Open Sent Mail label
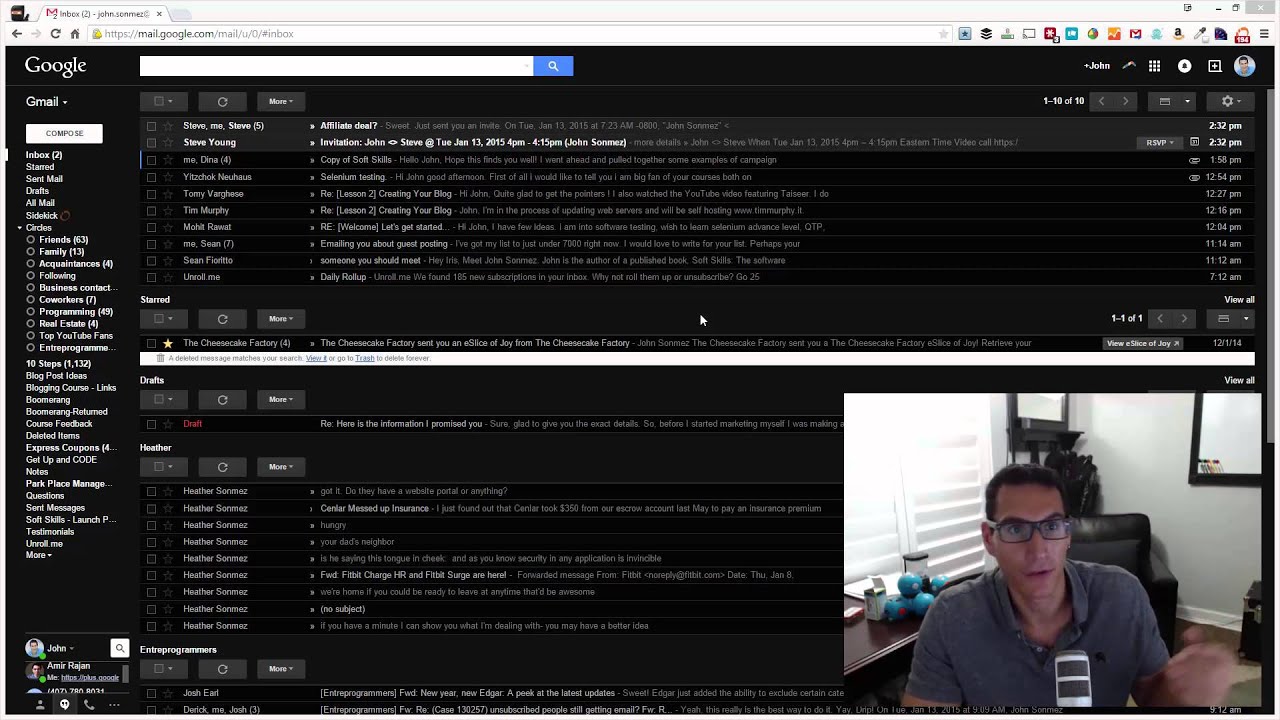 coord(44,179)
